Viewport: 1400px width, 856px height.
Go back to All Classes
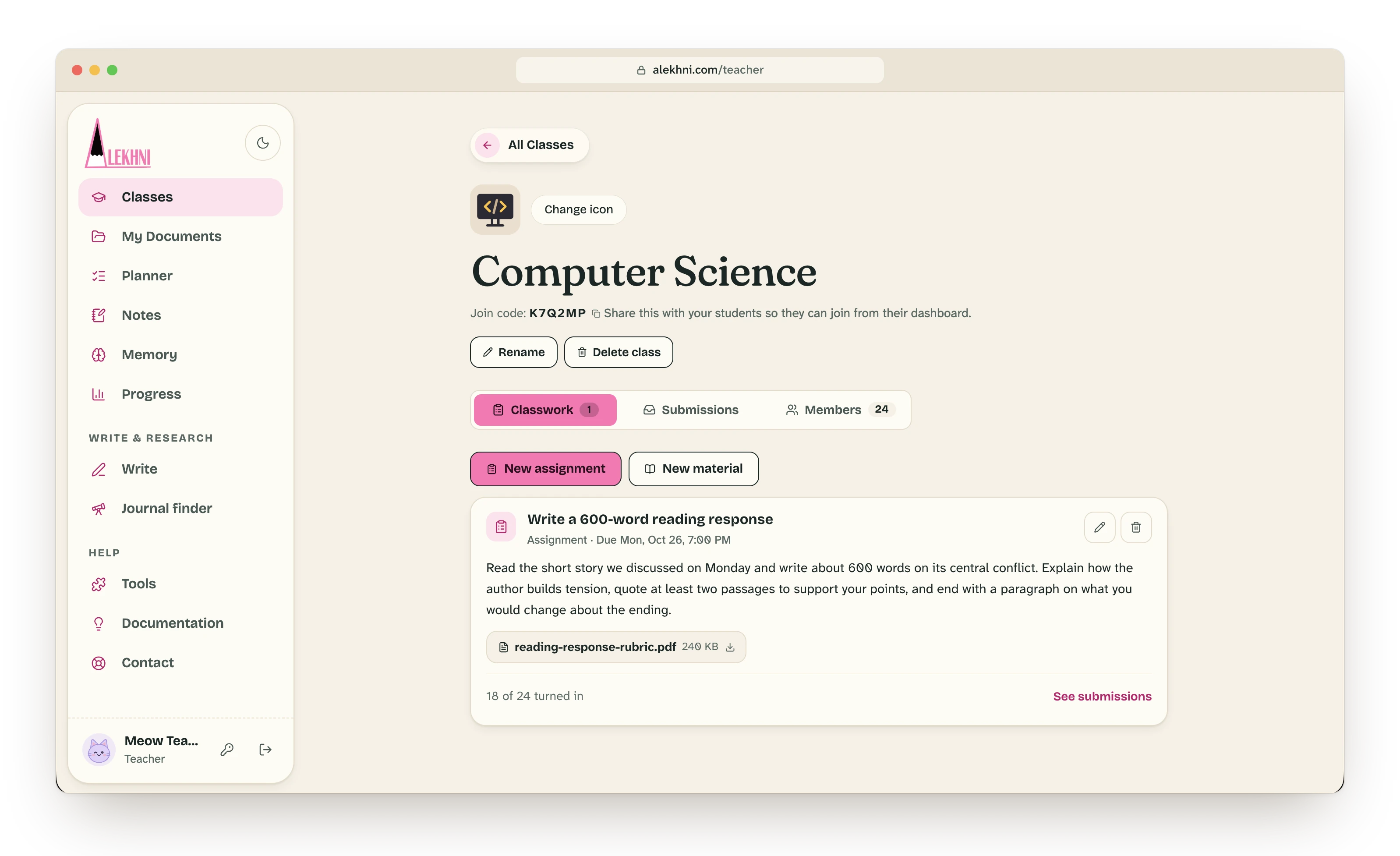point(529,145)
